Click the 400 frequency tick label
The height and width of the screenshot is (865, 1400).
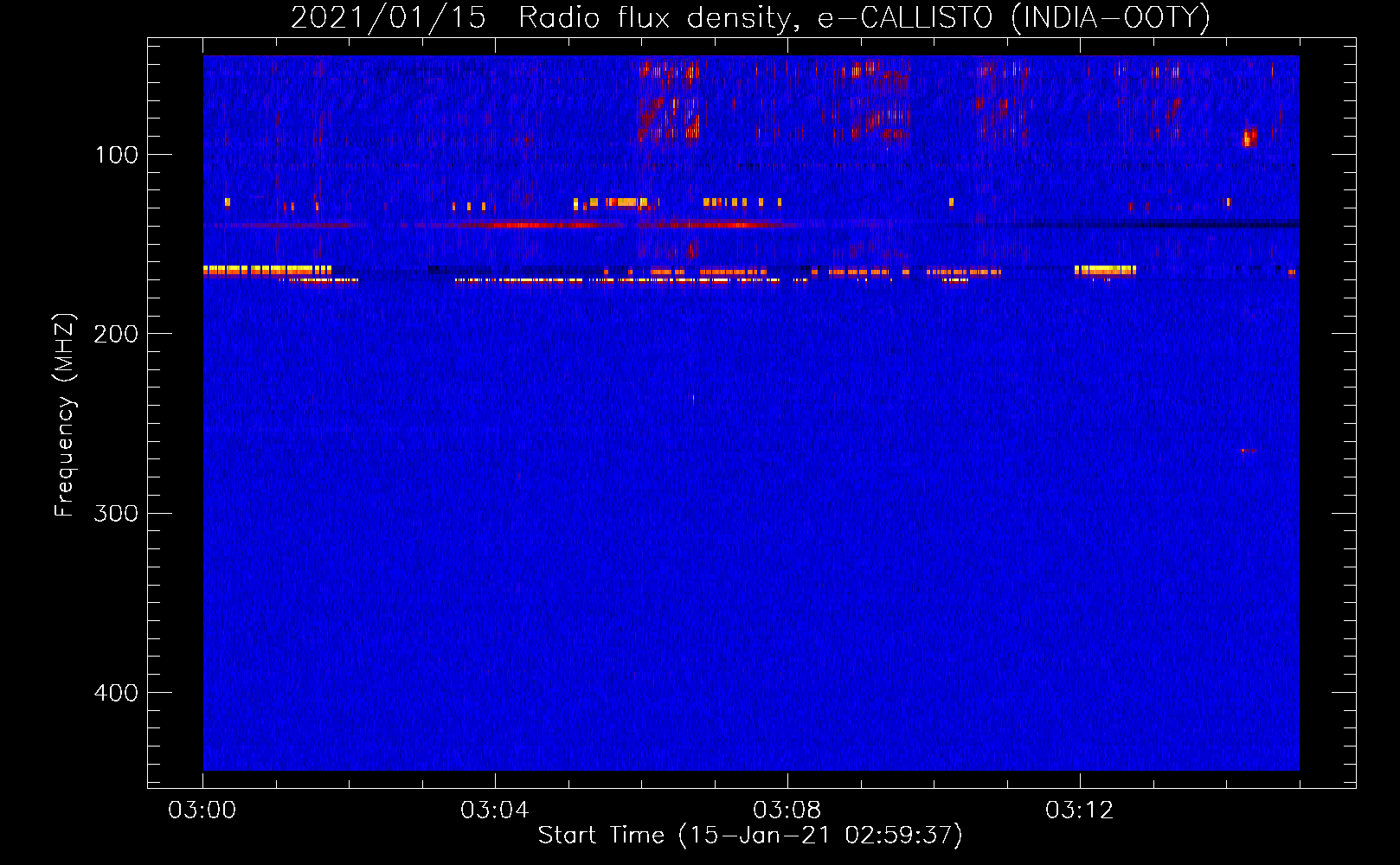[117, 693]
